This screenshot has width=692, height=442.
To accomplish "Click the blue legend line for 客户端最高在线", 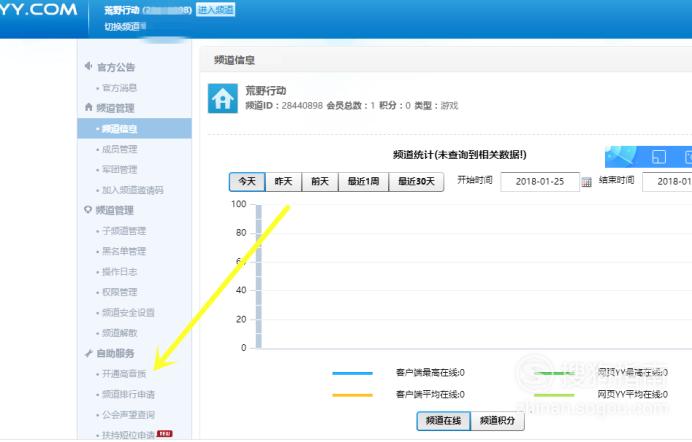I will click(352, 373).
